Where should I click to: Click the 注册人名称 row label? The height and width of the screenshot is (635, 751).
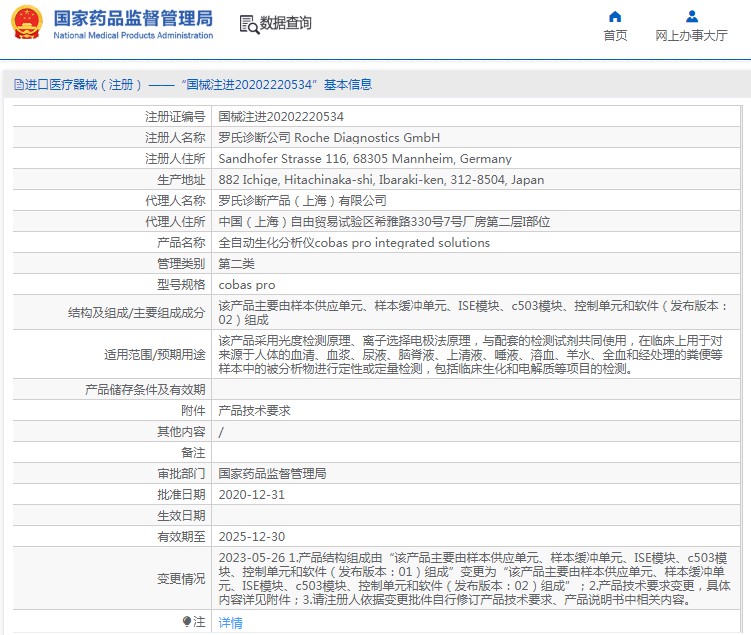(175, 137)
